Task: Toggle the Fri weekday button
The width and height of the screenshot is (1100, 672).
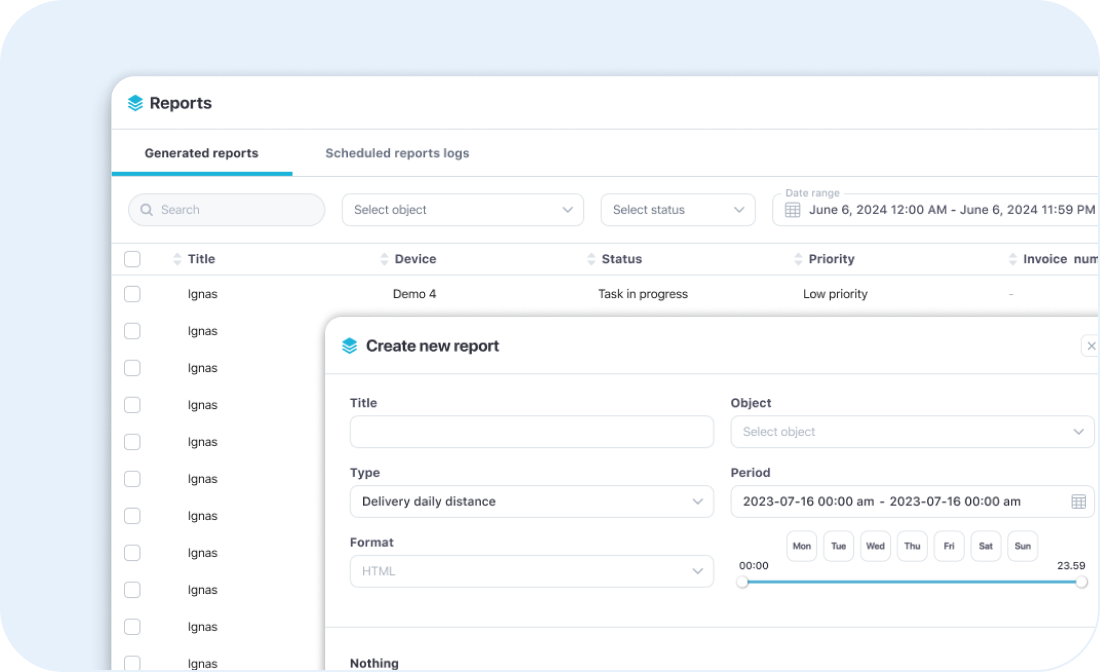Action: click(949, 546)
